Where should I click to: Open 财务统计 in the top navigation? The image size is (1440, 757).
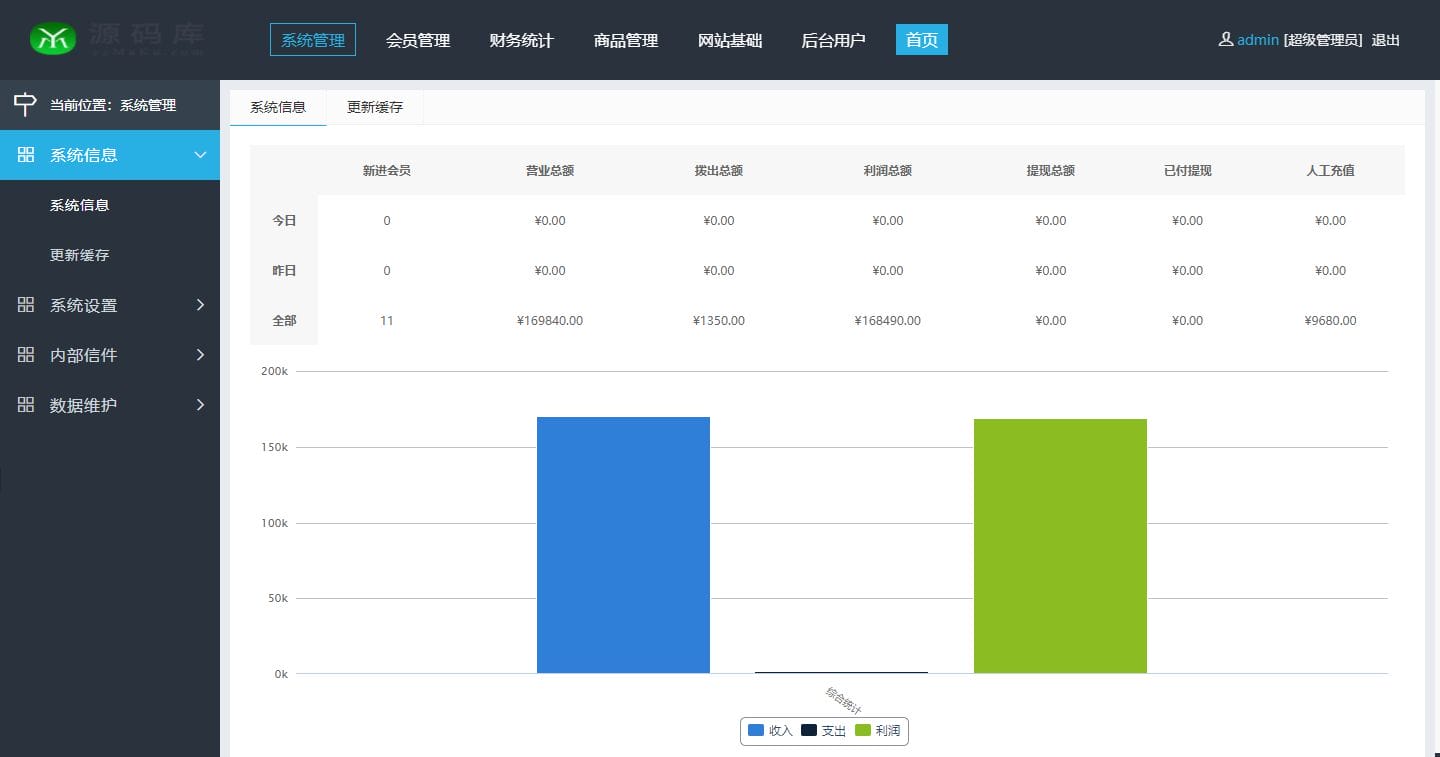[521, 40]
